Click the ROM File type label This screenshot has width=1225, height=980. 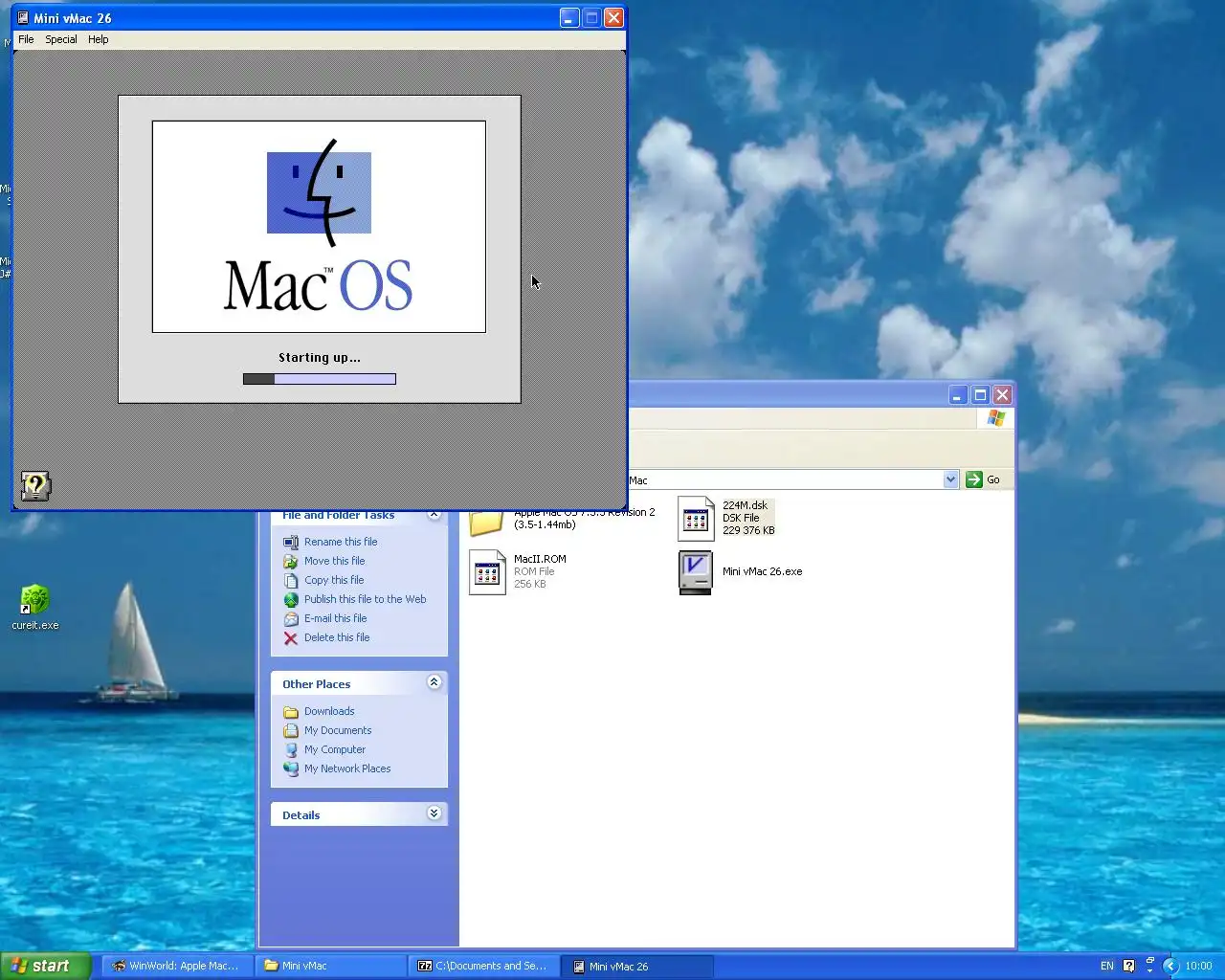click(534, 571)
